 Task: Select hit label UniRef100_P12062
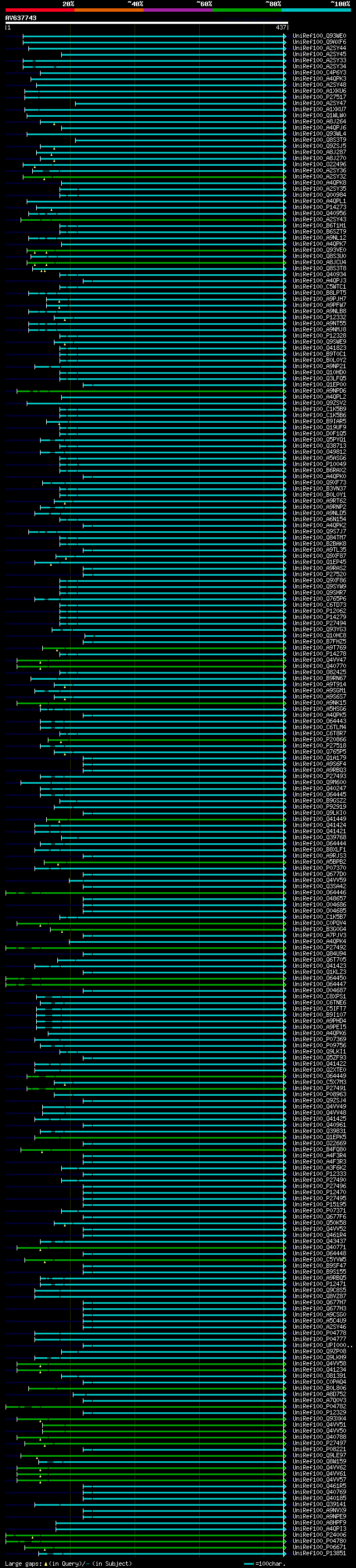(319, 611)
